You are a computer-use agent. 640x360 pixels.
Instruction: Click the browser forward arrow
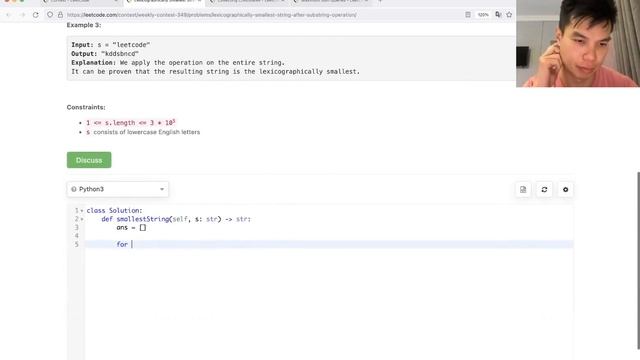click(22, 15)
